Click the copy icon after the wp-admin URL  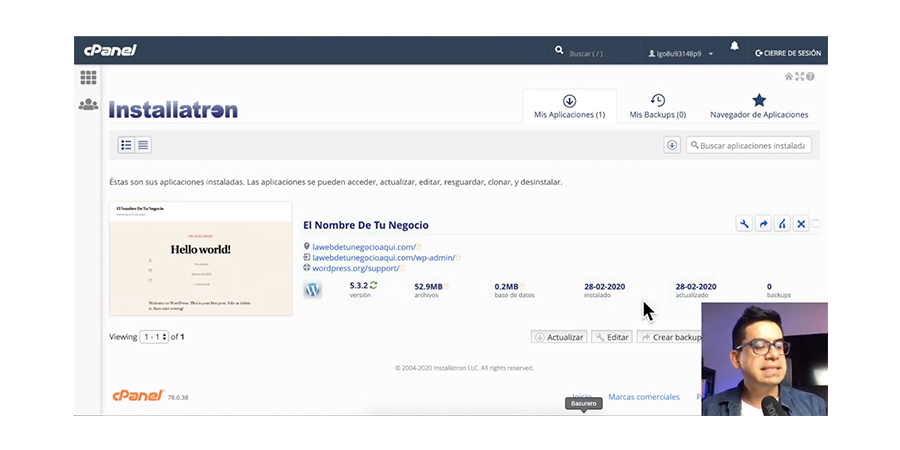pyautogui.click(x=458, y=258)
